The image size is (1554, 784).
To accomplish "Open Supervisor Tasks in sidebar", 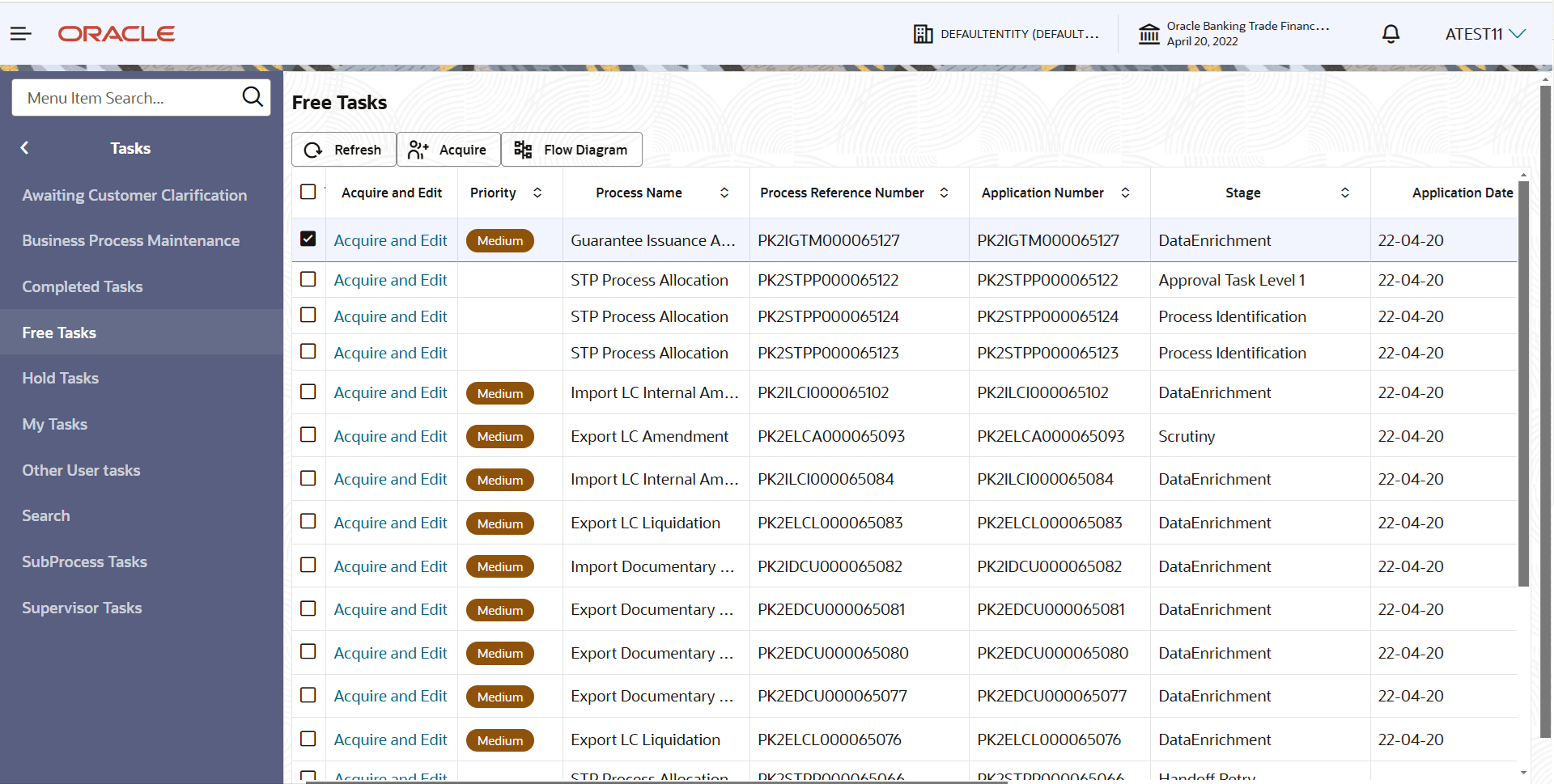I will (82, 608).
